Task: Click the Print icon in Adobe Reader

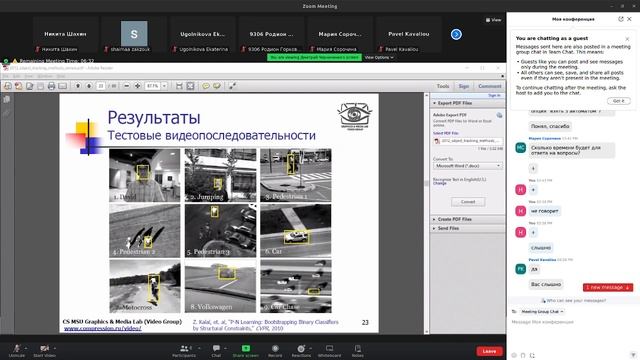Action: point(51,86)
